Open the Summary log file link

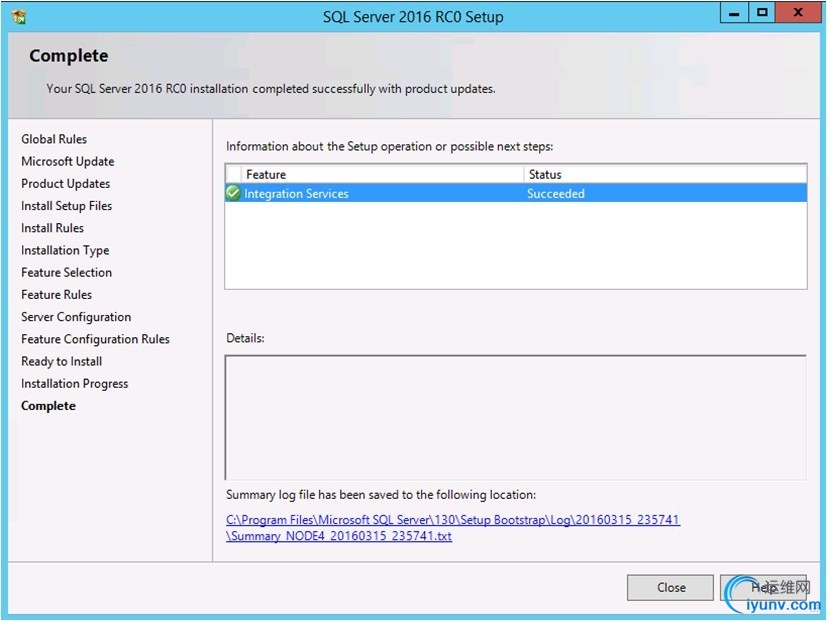click(453, 528)
